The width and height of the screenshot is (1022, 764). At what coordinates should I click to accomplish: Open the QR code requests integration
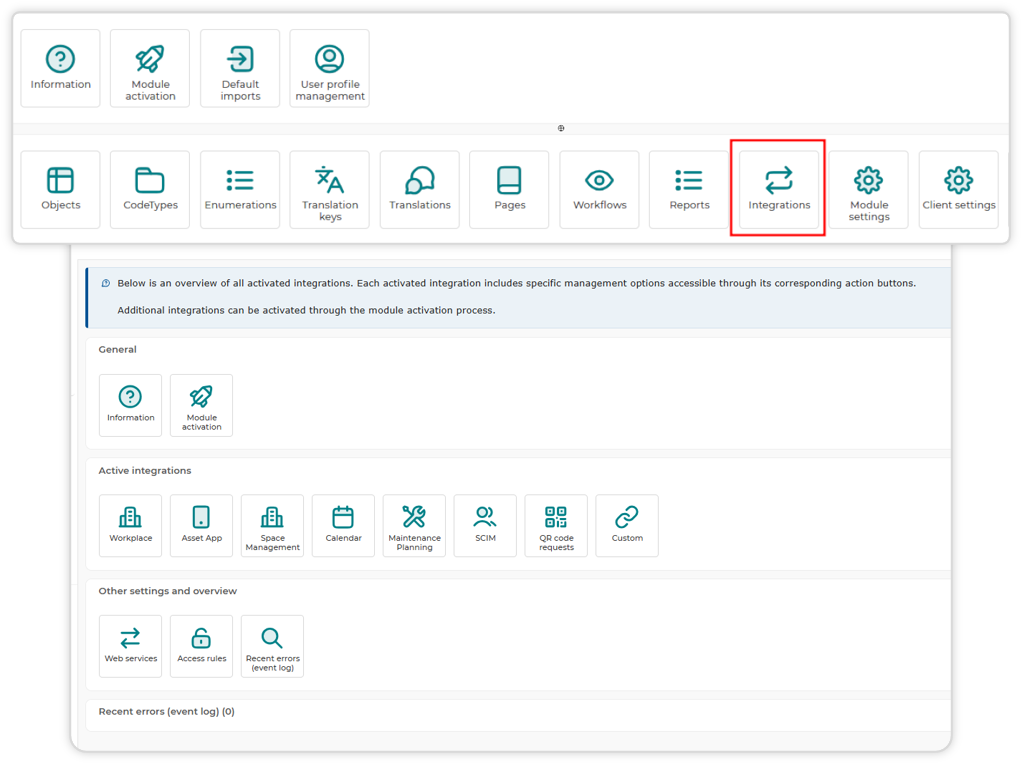pyautogui.click(x=556, y=525)
